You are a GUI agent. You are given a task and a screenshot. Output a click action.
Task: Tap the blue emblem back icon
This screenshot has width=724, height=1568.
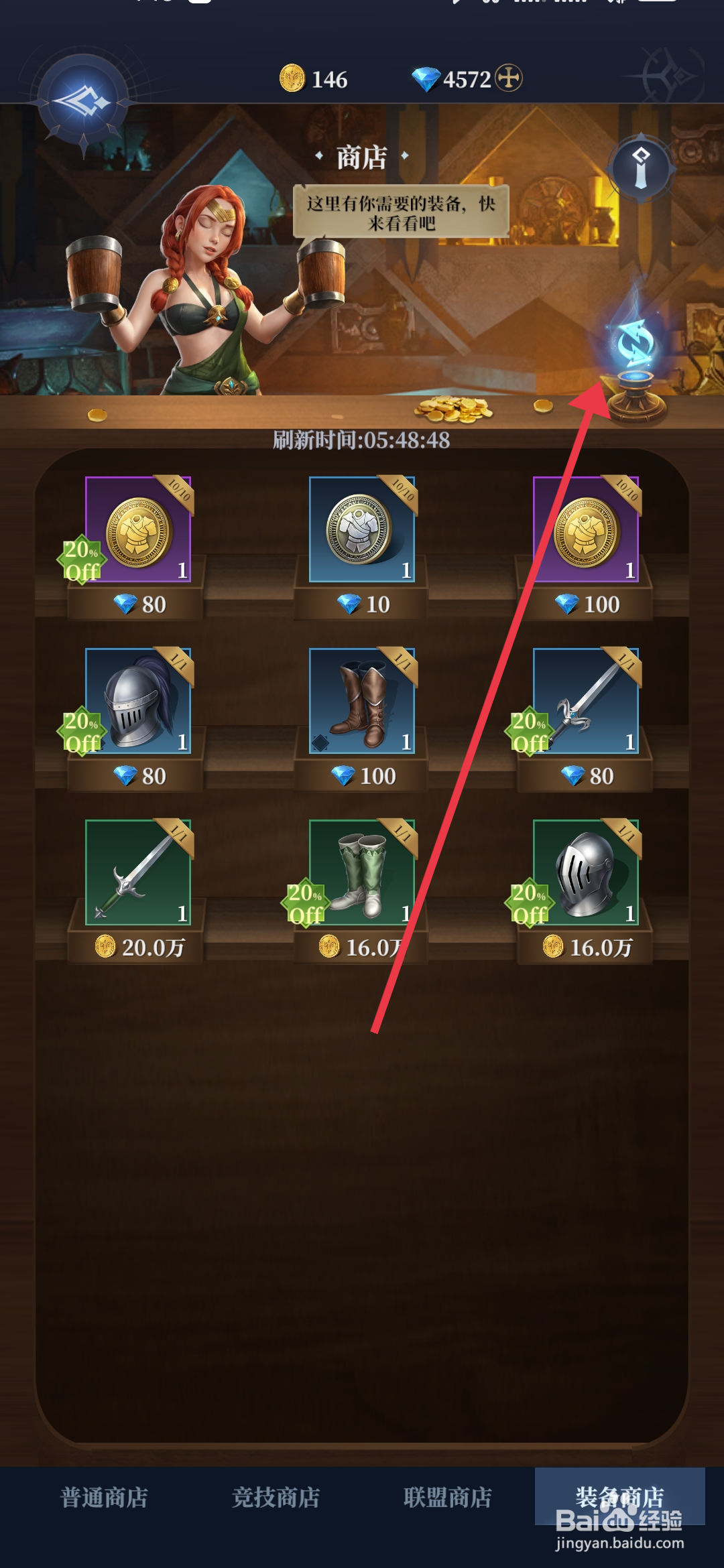pos(83,102)
